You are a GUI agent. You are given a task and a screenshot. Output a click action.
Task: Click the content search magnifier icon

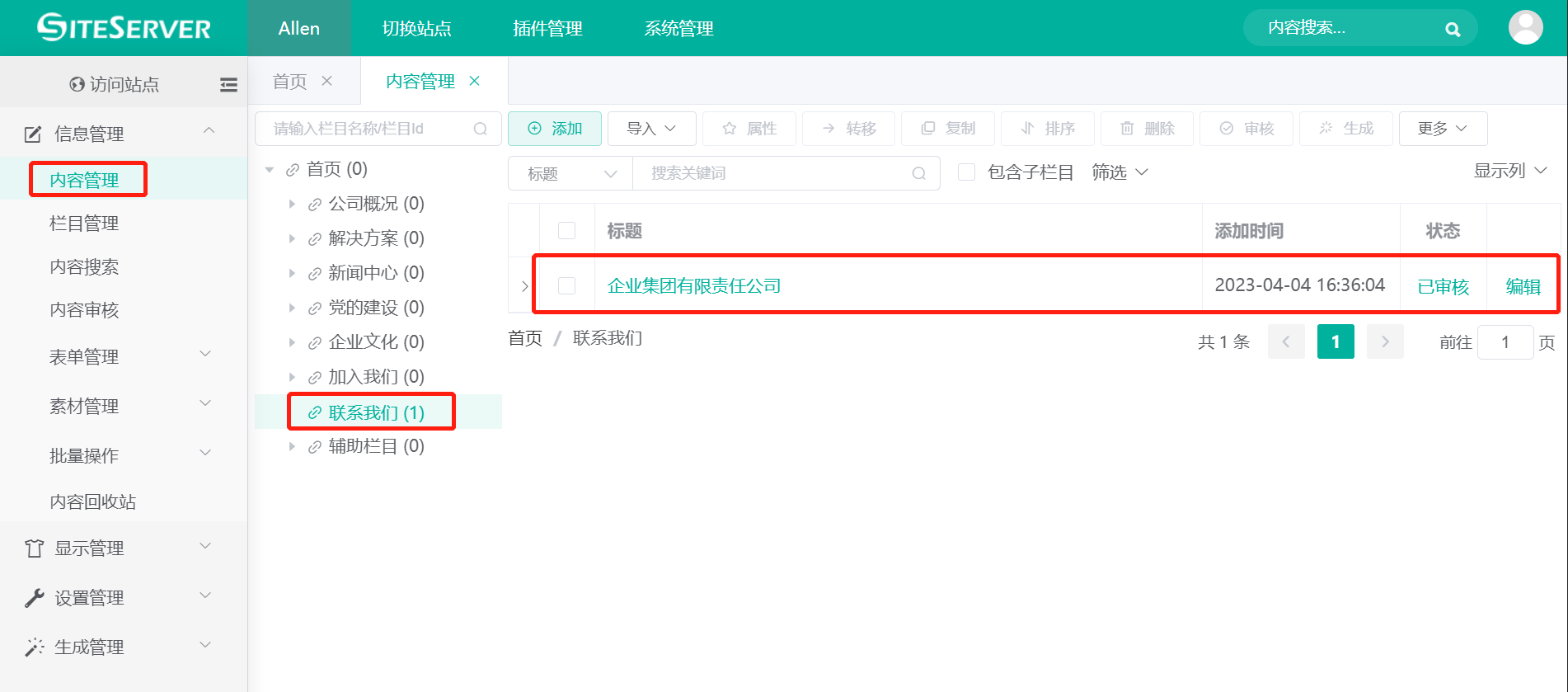[1453, 30]
